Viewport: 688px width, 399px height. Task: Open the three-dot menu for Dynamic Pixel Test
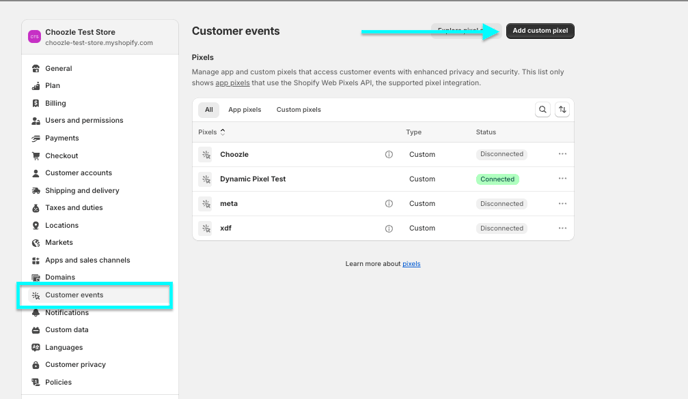(563, 179)
